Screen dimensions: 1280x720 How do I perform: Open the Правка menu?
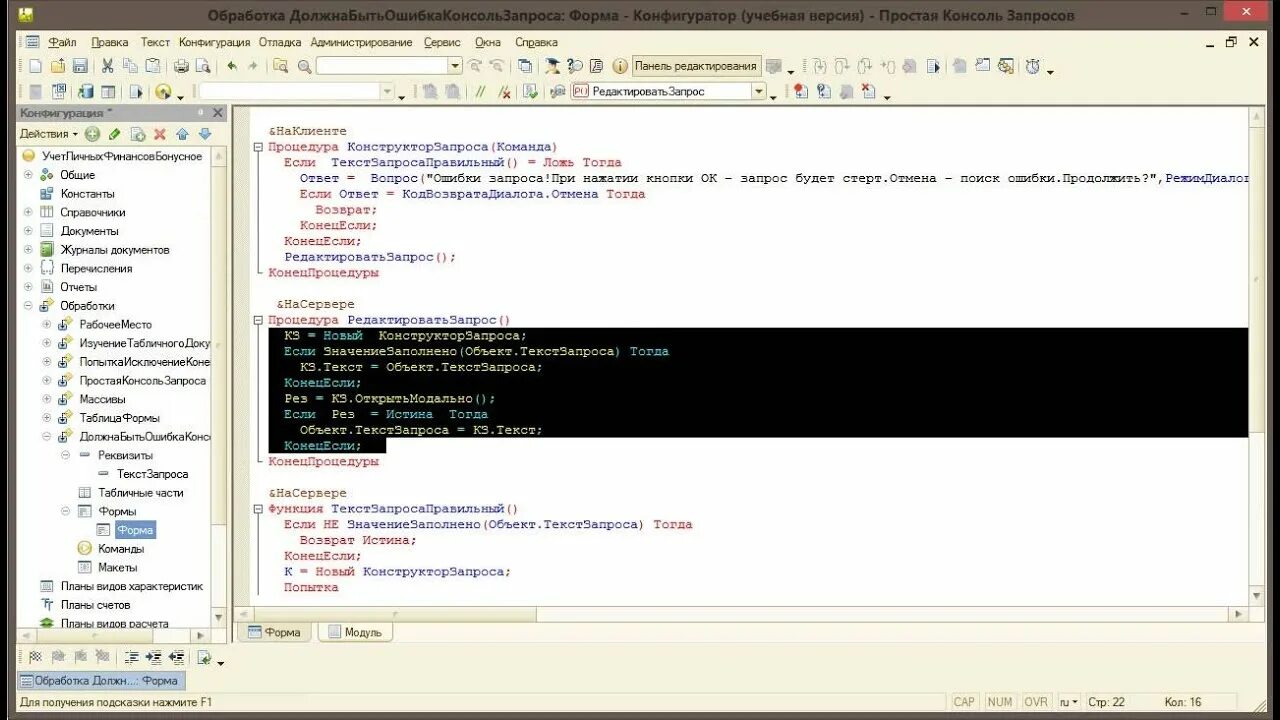tap(109, 42)
